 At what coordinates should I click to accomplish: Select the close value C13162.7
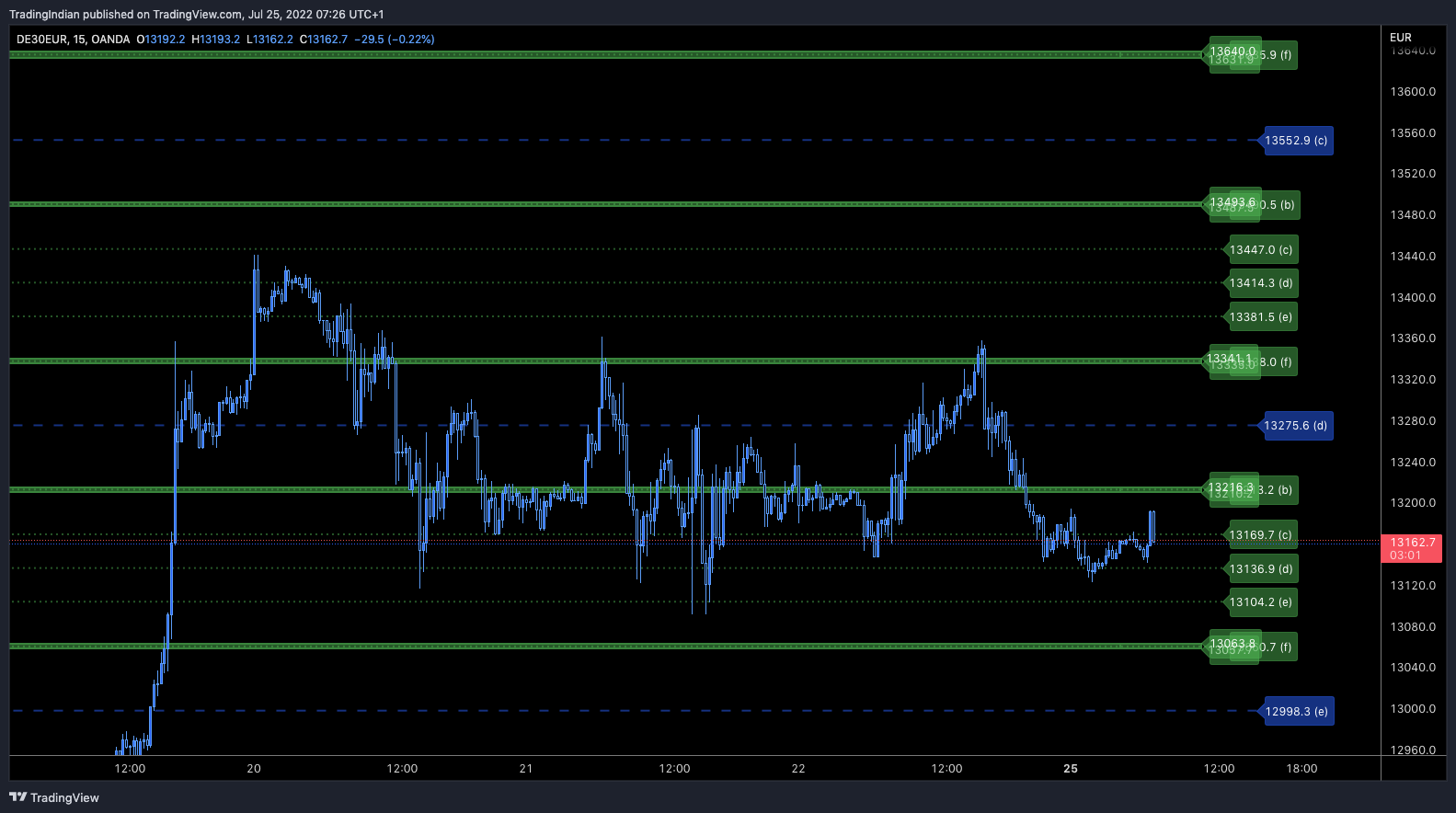tap(324, 40)
